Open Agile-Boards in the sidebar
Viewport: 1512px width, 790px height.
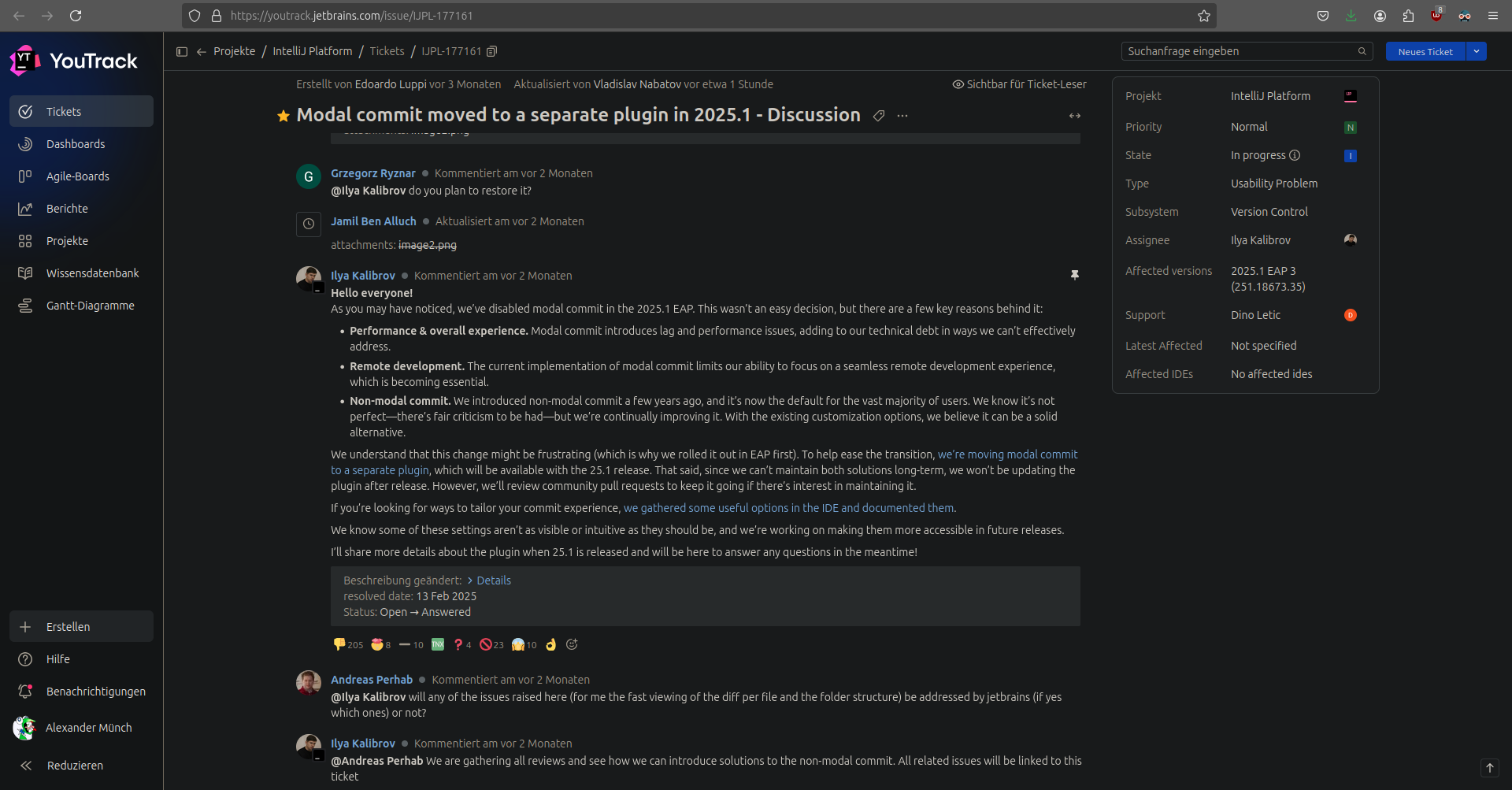(81, 176)
